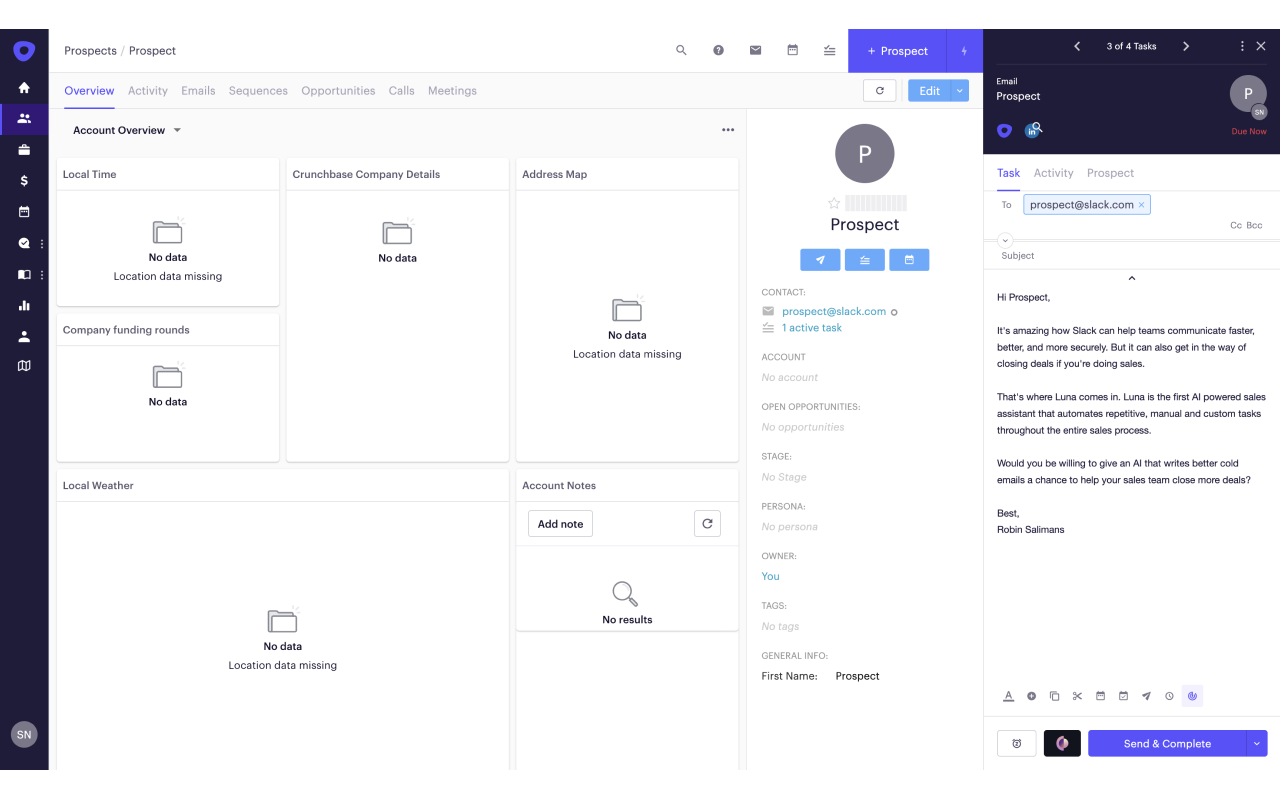The image size is (1280, 800).
Task: Remove the prospect@slack.com recipient chip
Action: coord(1141,205)
